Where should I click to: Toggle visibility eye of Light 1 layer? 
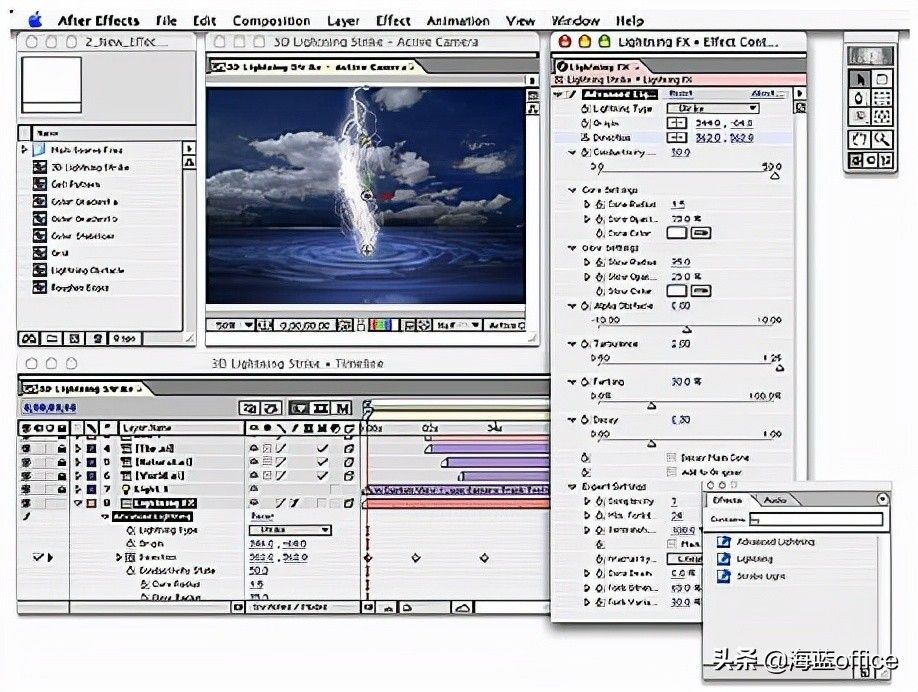point(26,489)
